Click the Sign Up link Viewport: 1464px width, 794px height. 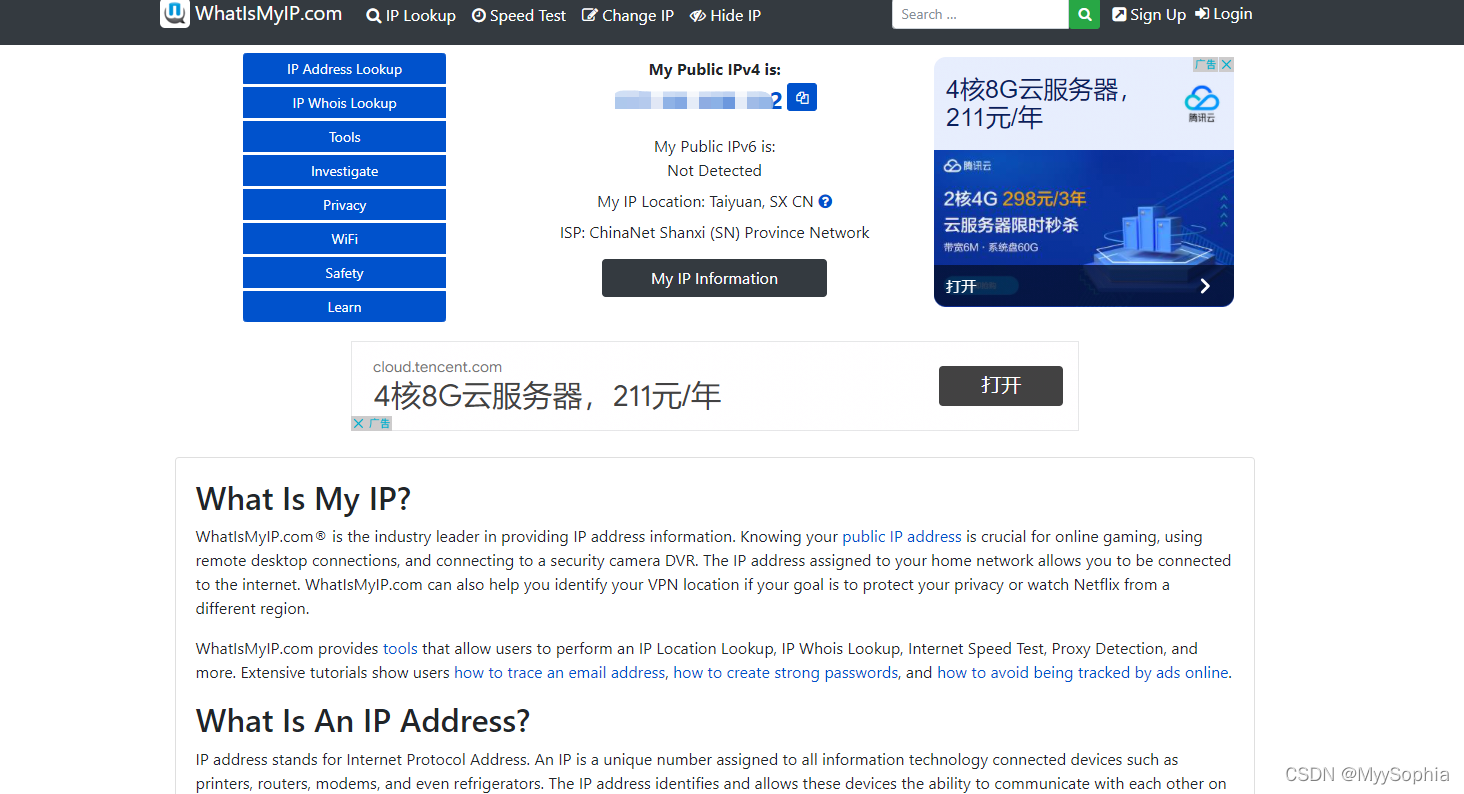pos(1149,14)
